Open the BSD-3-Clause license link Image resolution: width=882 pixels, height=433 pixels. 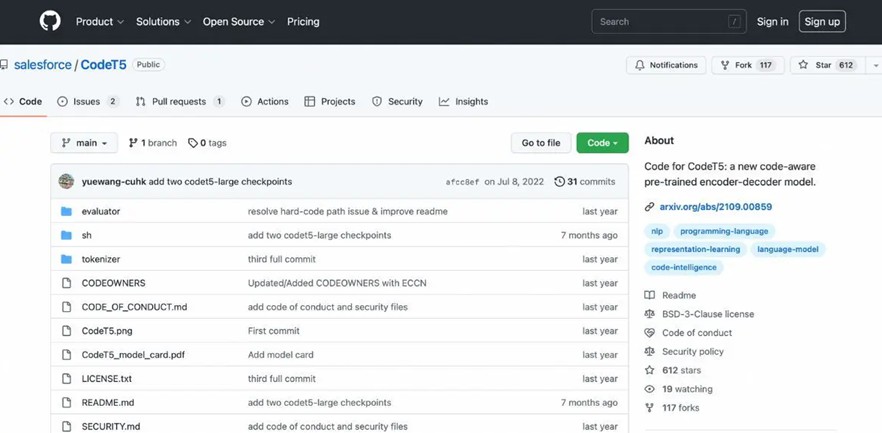coord(699,314)
